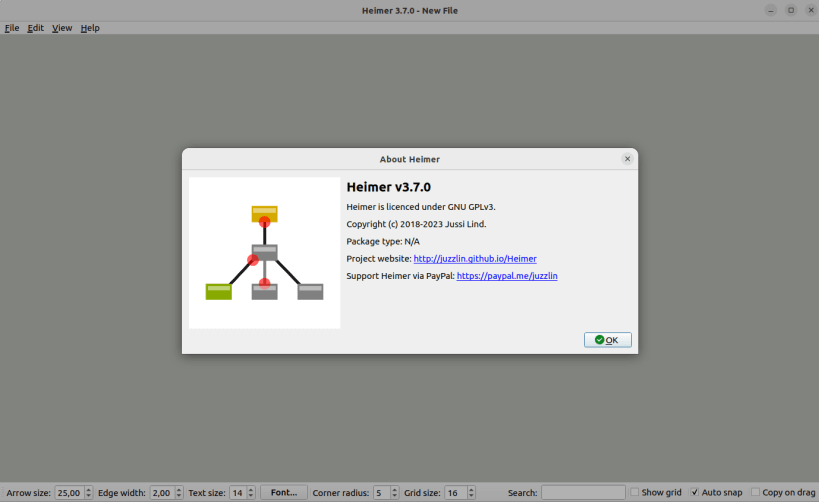Click the Arrow size value field
Image resolution: width=819 pixels, height=502 pixels.
69,493
